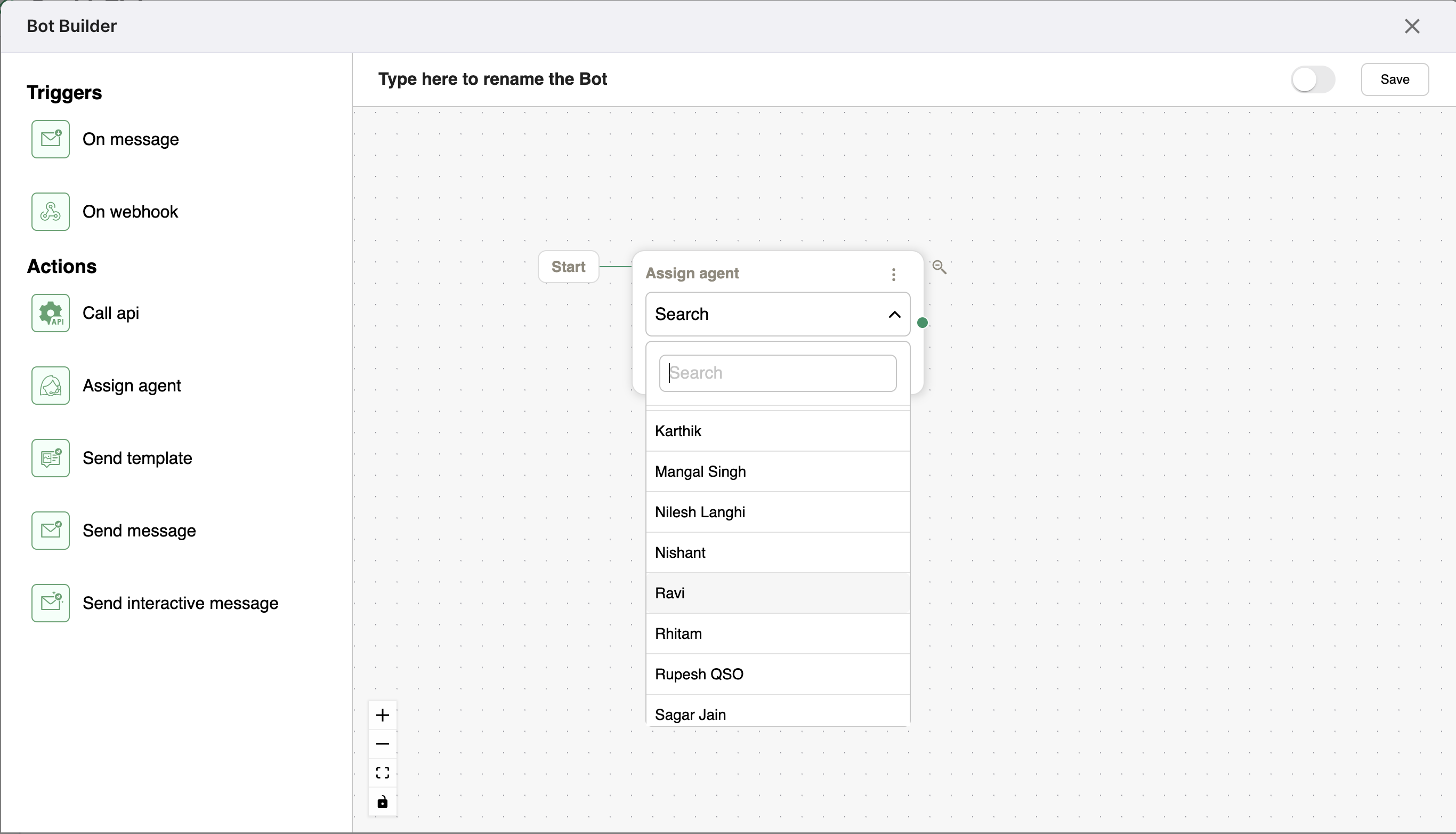Image resolution: width=1456 pixels, height=834 pixels.
Task: Click the green output connector dot
Action: click(x=922, y=323)
